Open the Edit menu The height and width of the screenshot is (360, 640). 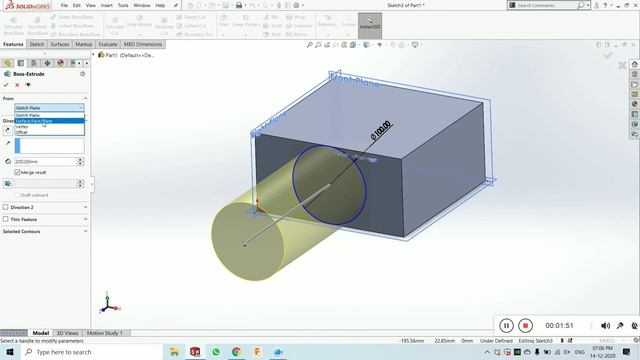(77, 5)
